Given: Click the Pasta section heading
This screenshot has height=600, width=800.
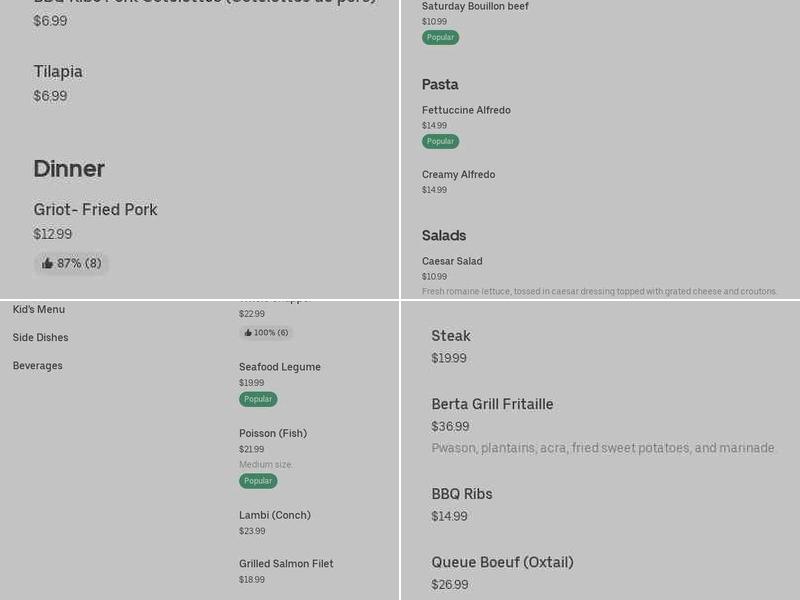Looking at the screenshot, I should point(440,84).
